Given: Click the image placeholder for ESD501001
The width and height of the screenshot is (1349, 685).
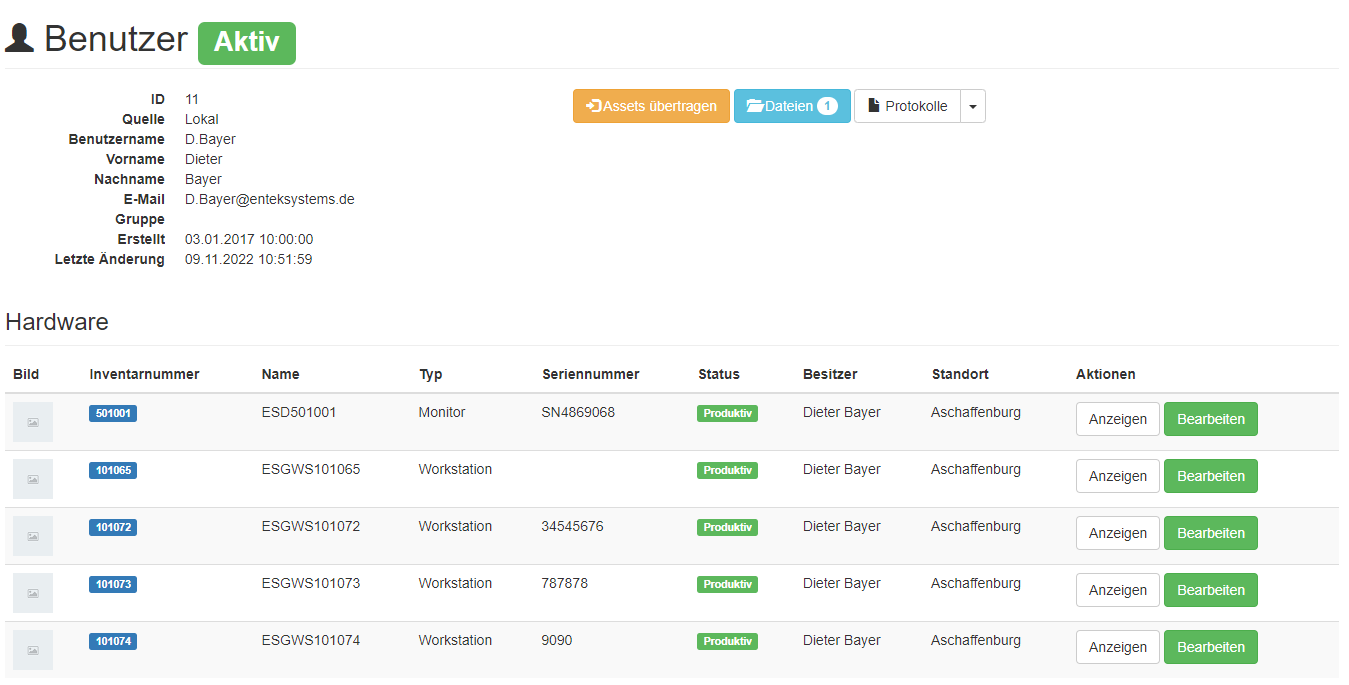Looking at the screenshot, I should (33, 422).
